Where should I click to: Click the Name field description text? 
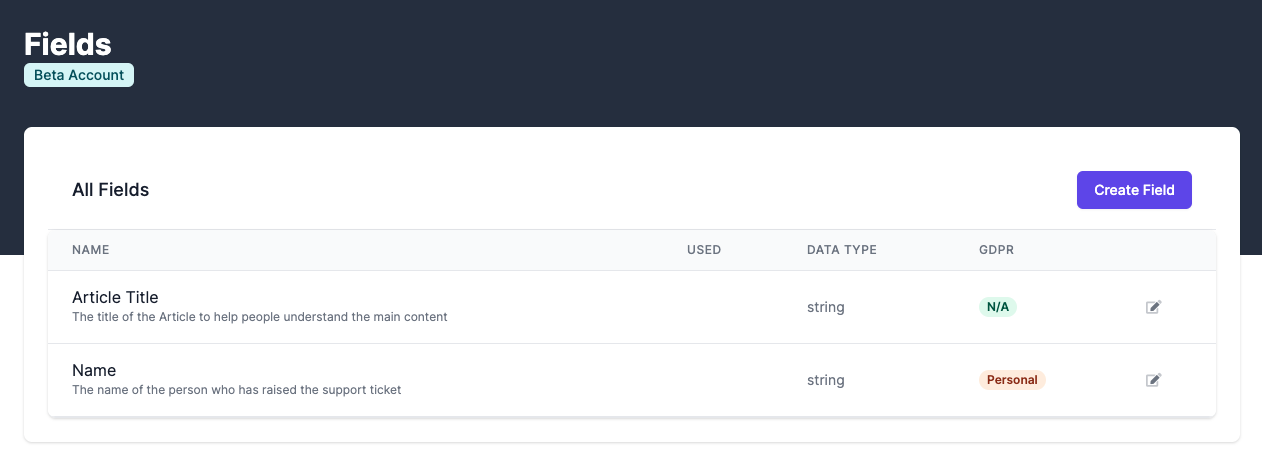(237, 390)
